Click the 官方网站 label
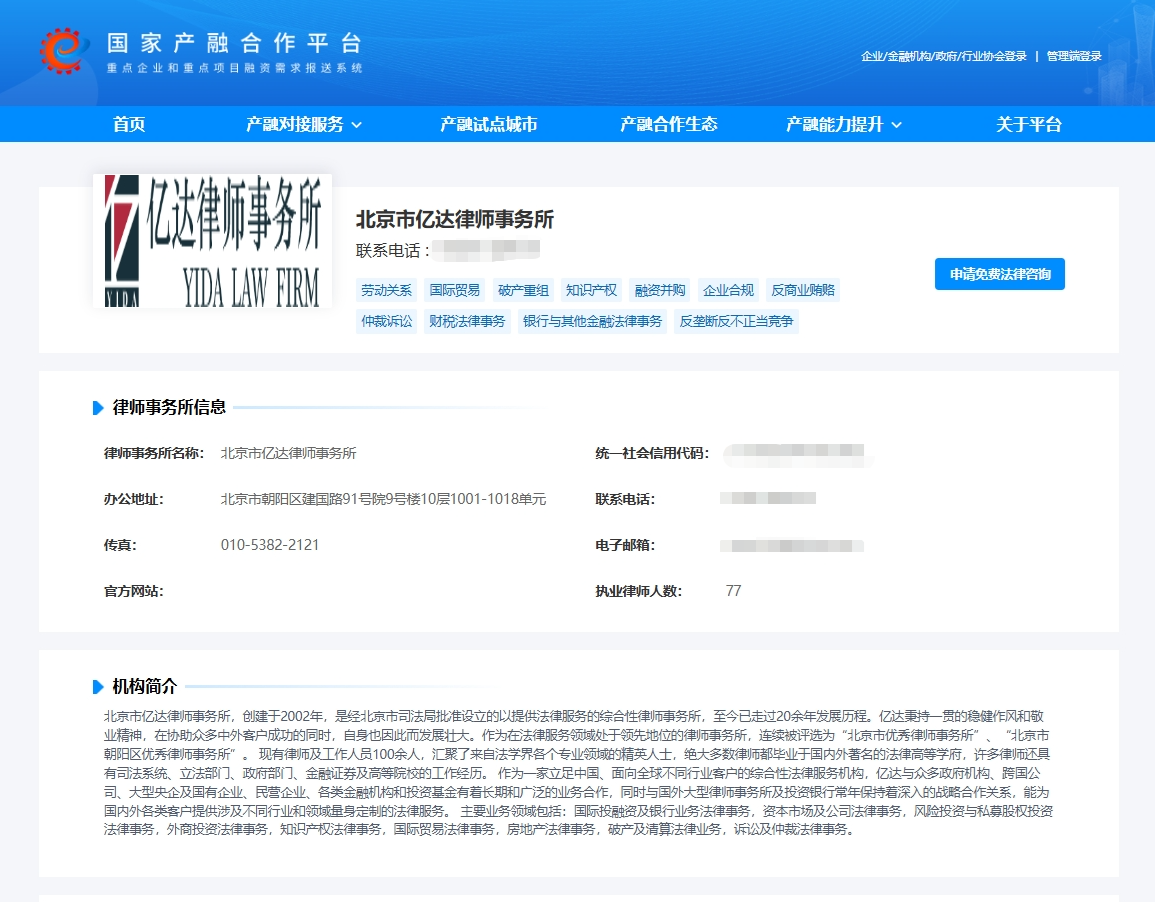The height and width of the screenshot is (902, 1155). point(133,591)
